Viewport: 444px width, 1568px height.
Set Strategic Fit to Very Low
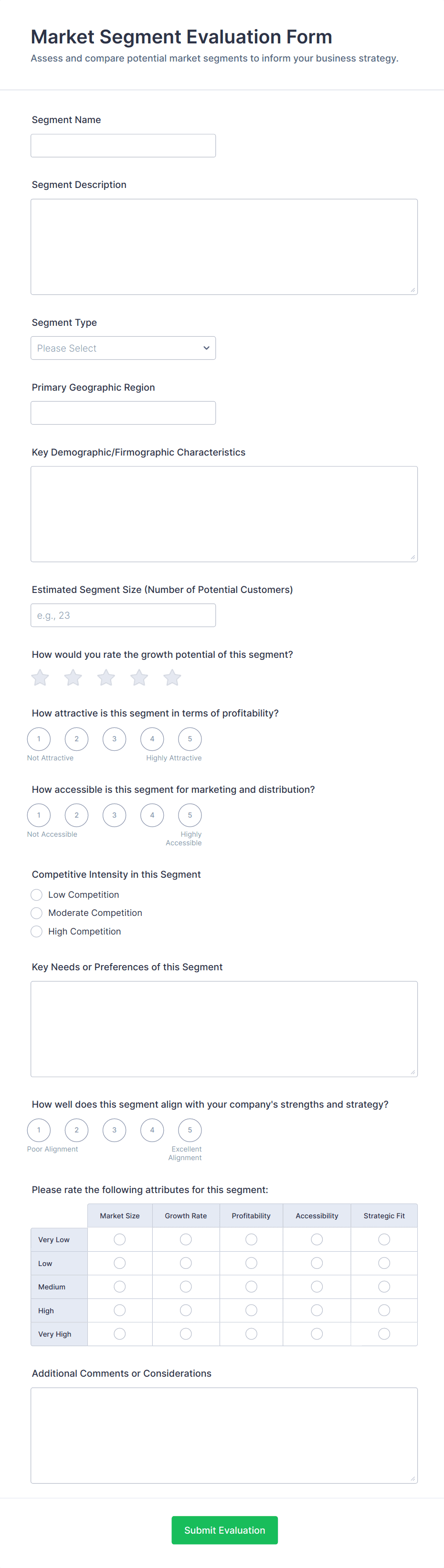point(384,1239)
